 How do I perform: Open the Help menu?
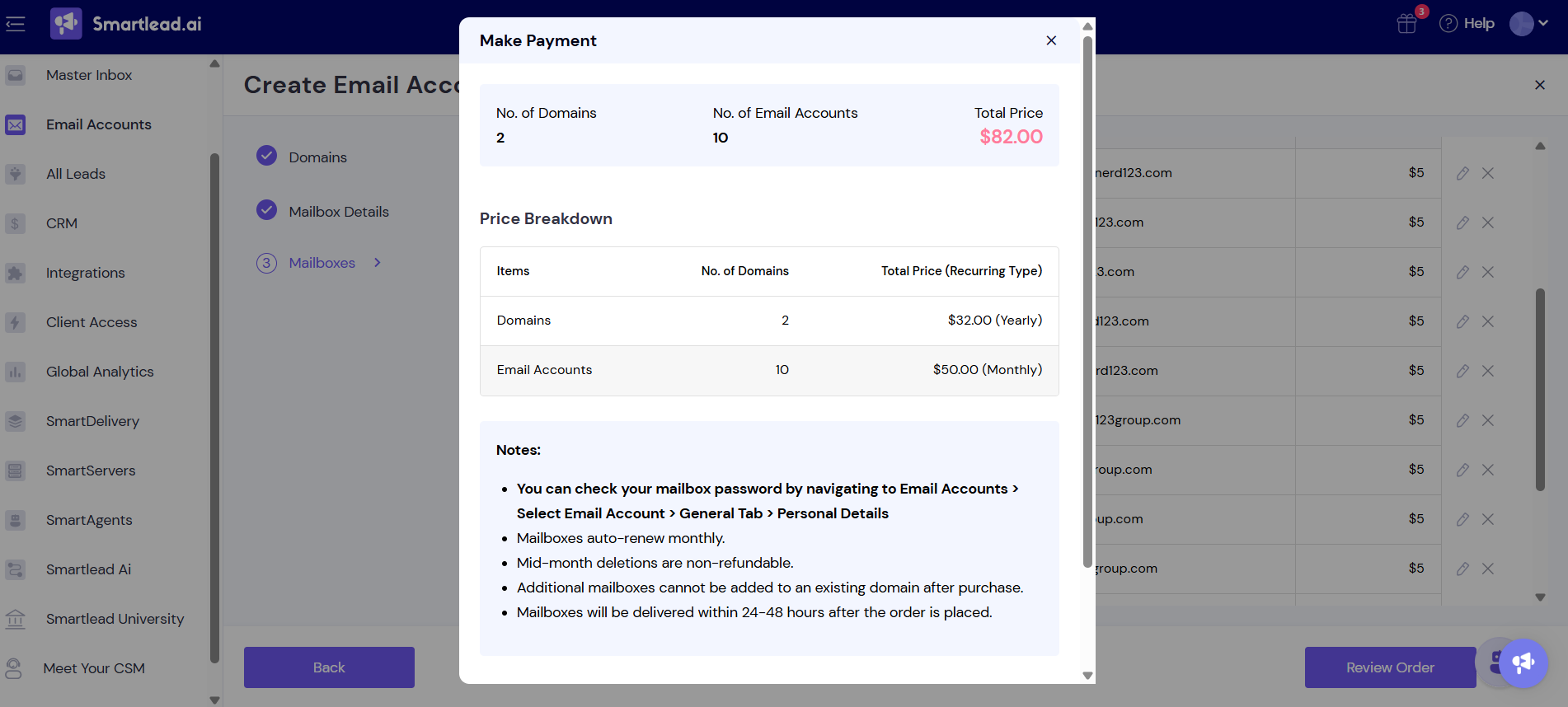1467,24
